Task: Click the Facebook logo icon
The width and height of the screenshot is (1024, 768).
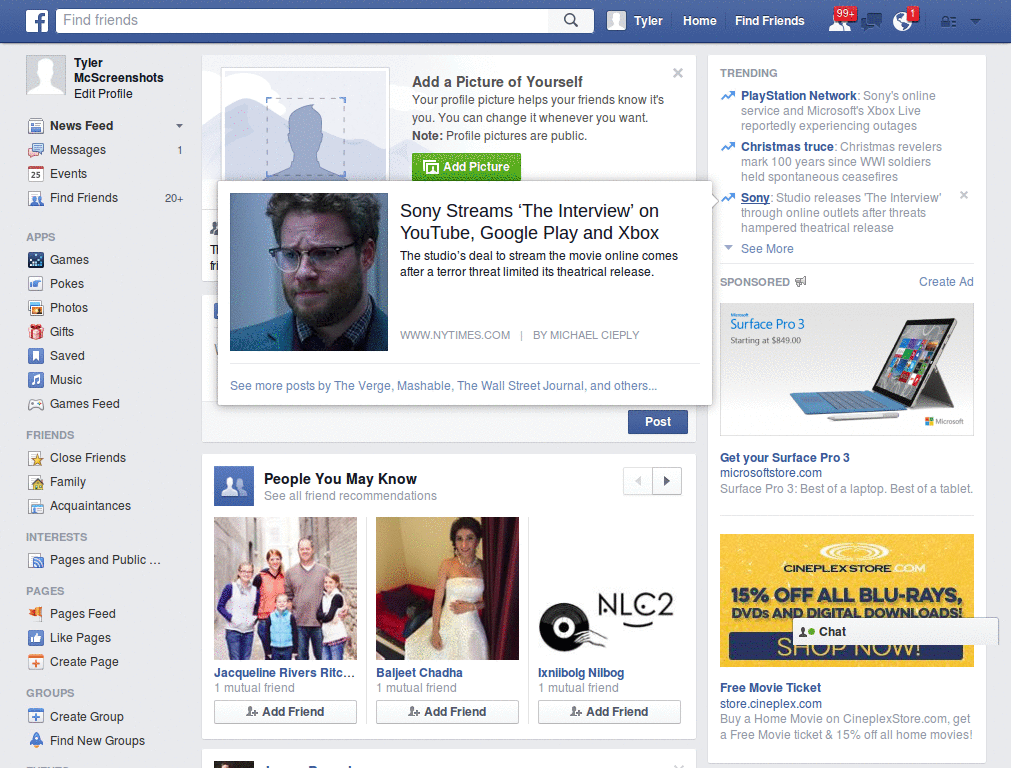Action: point(37,21)
